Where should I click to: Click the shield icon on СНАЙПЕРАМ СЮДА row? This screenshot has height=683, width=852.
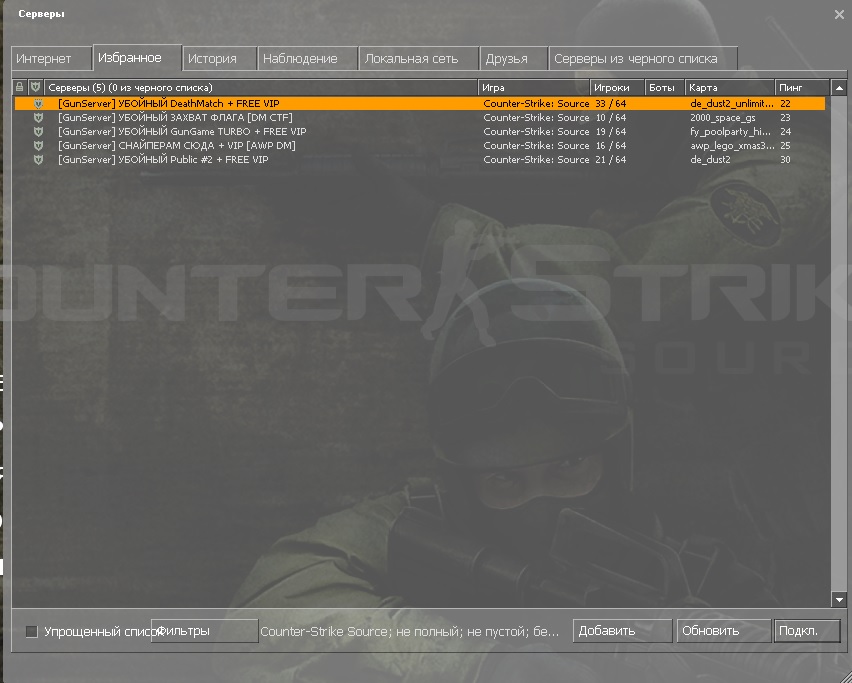click(38, 145)
